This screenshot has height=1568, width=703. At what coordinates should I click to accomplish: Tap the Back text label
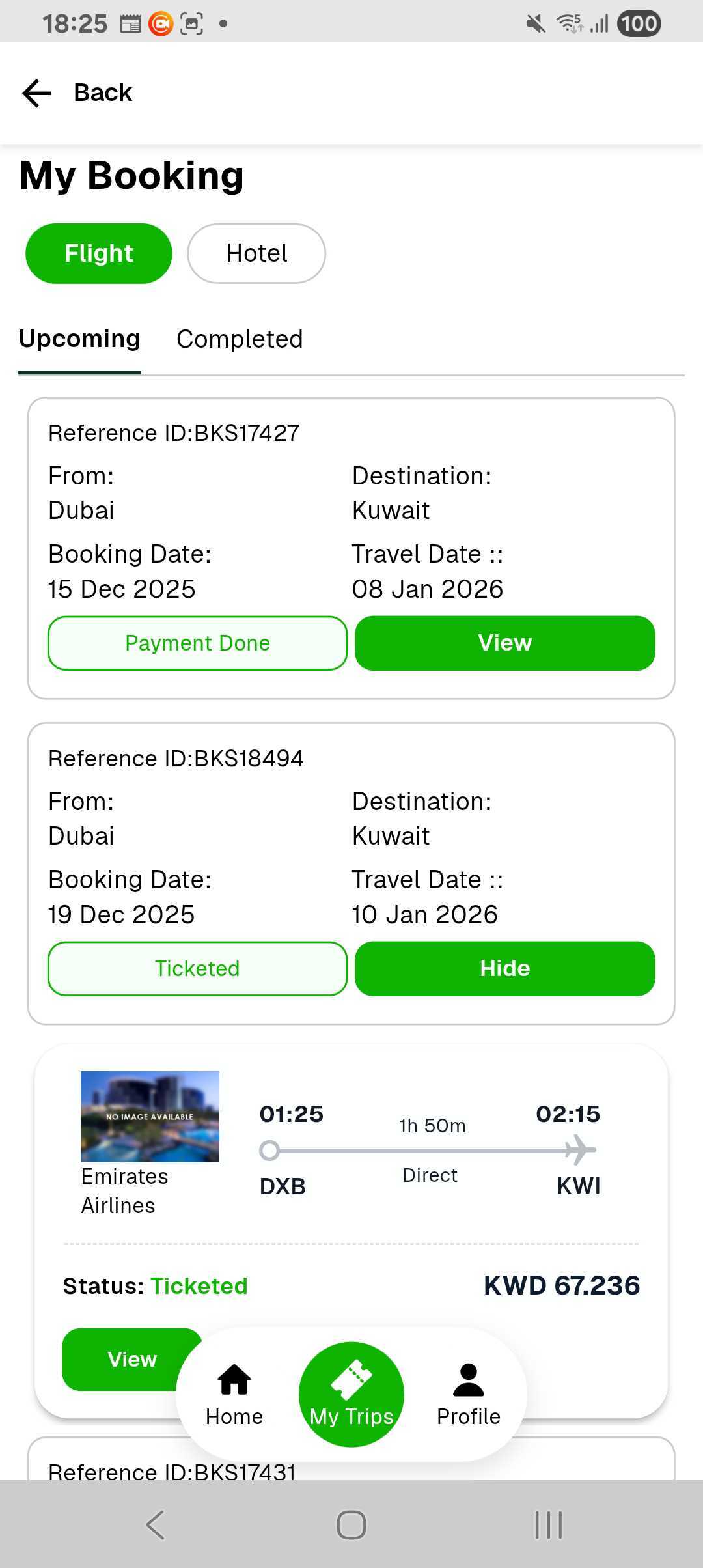103,93
